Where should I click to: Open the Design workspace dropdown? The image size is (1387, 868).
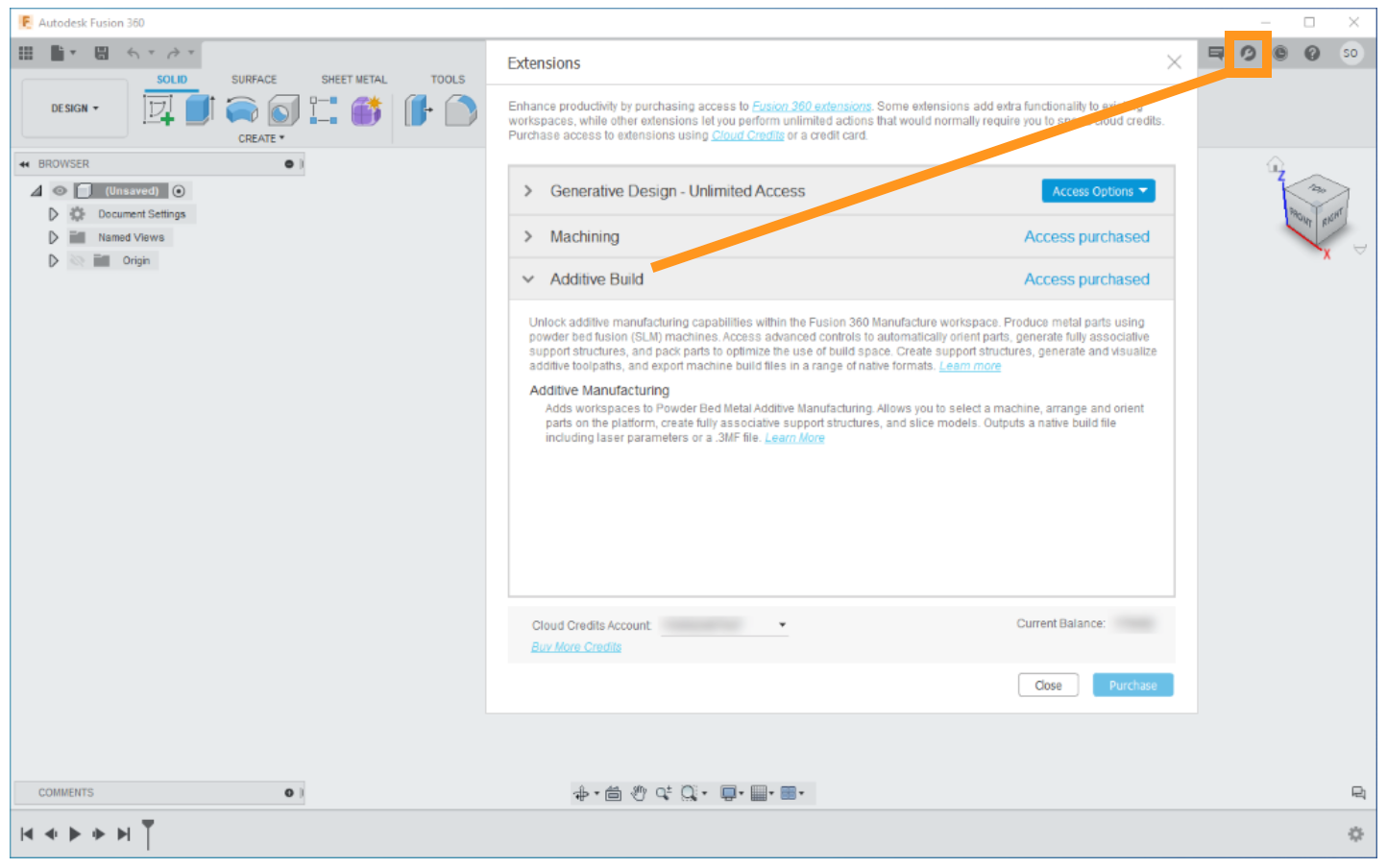pyautogui.click(x=75, y=108)
